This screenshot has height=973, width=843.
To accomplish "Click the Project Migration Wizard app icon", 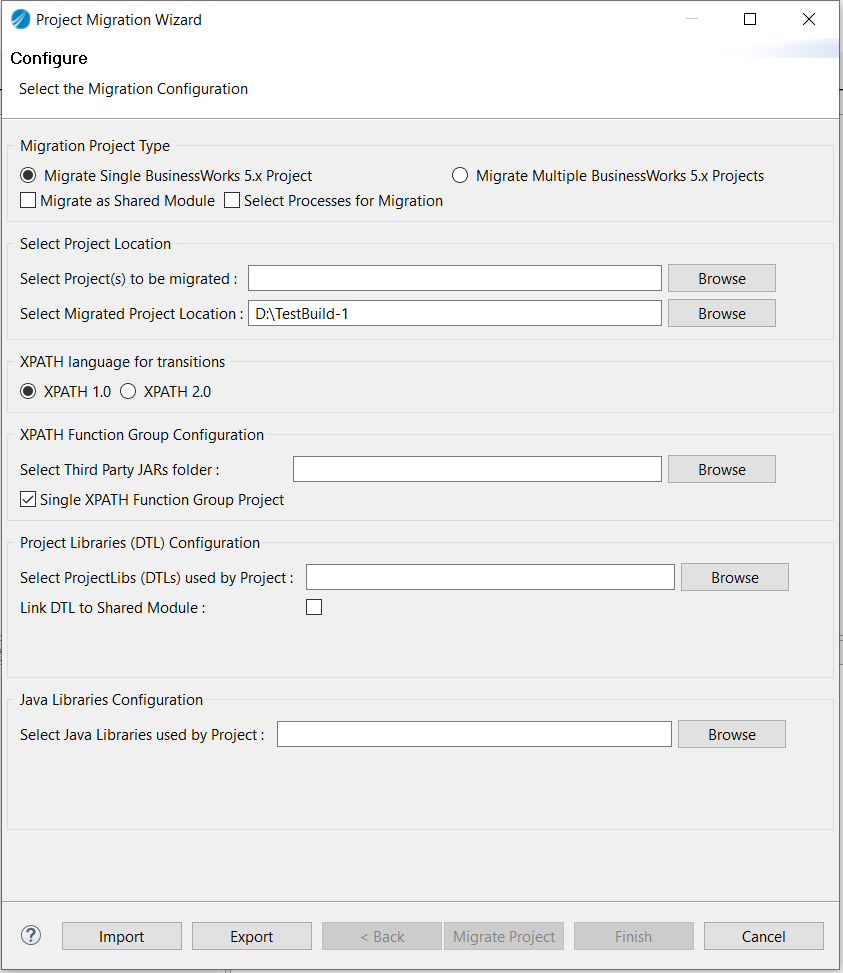I will click(20, 19).
